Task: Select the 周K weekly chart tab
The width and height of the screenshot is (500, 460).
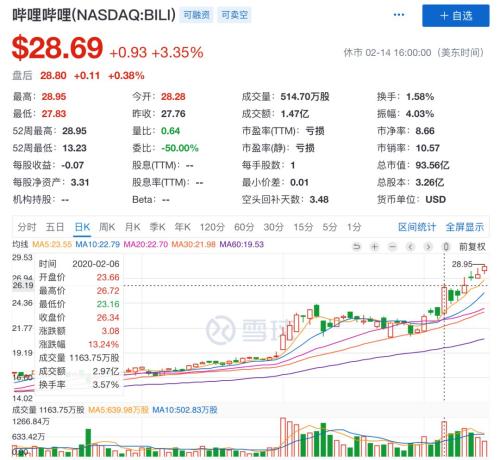Action: (107, 227)
